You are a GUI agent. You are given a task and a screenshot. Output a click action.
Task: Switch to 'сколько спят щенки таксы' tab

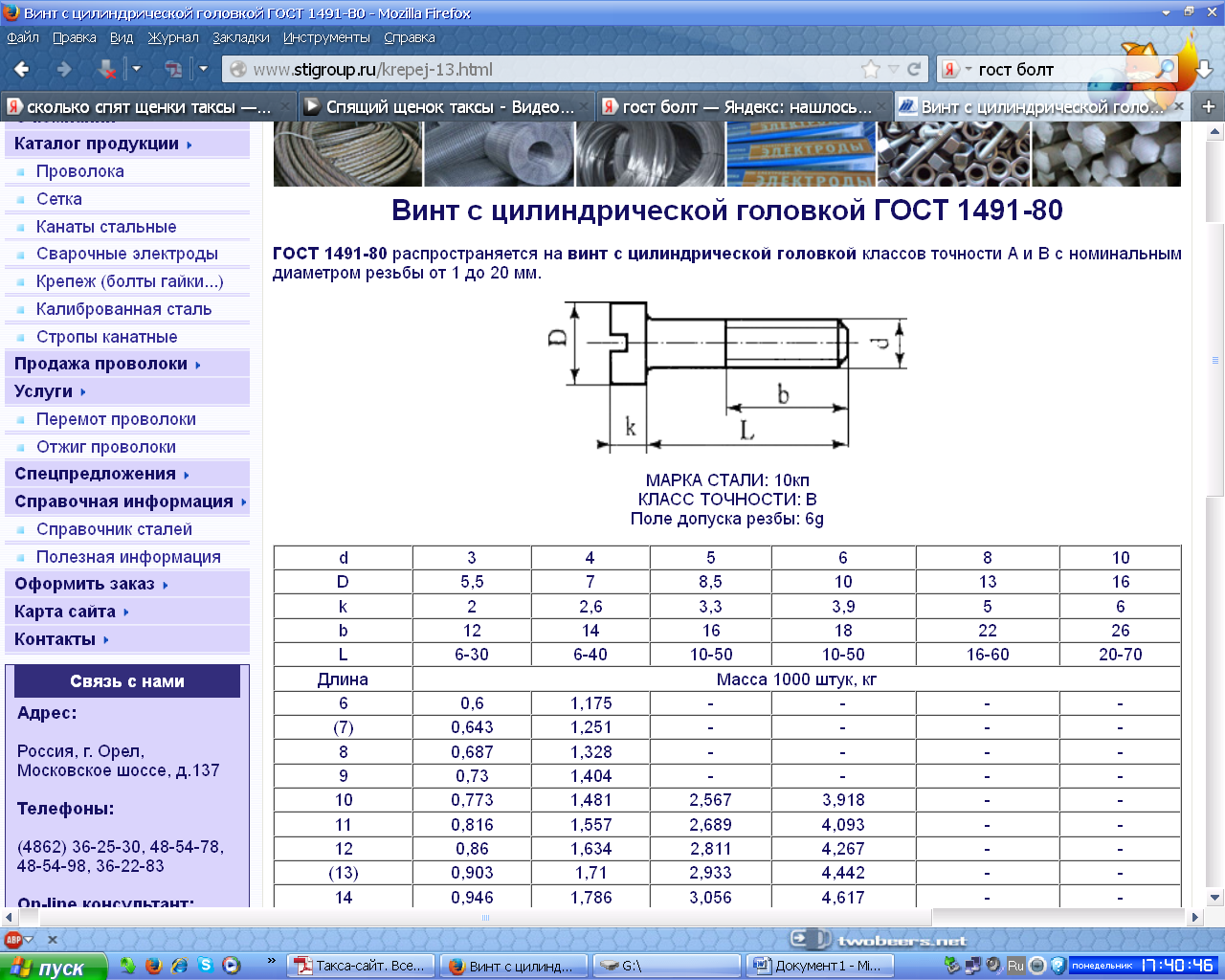tap(148, 106)
